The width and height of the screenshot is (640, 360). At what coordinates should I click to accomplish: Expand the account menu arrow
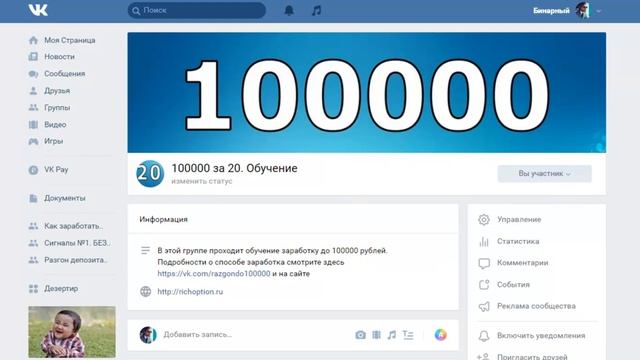(598, 11)
